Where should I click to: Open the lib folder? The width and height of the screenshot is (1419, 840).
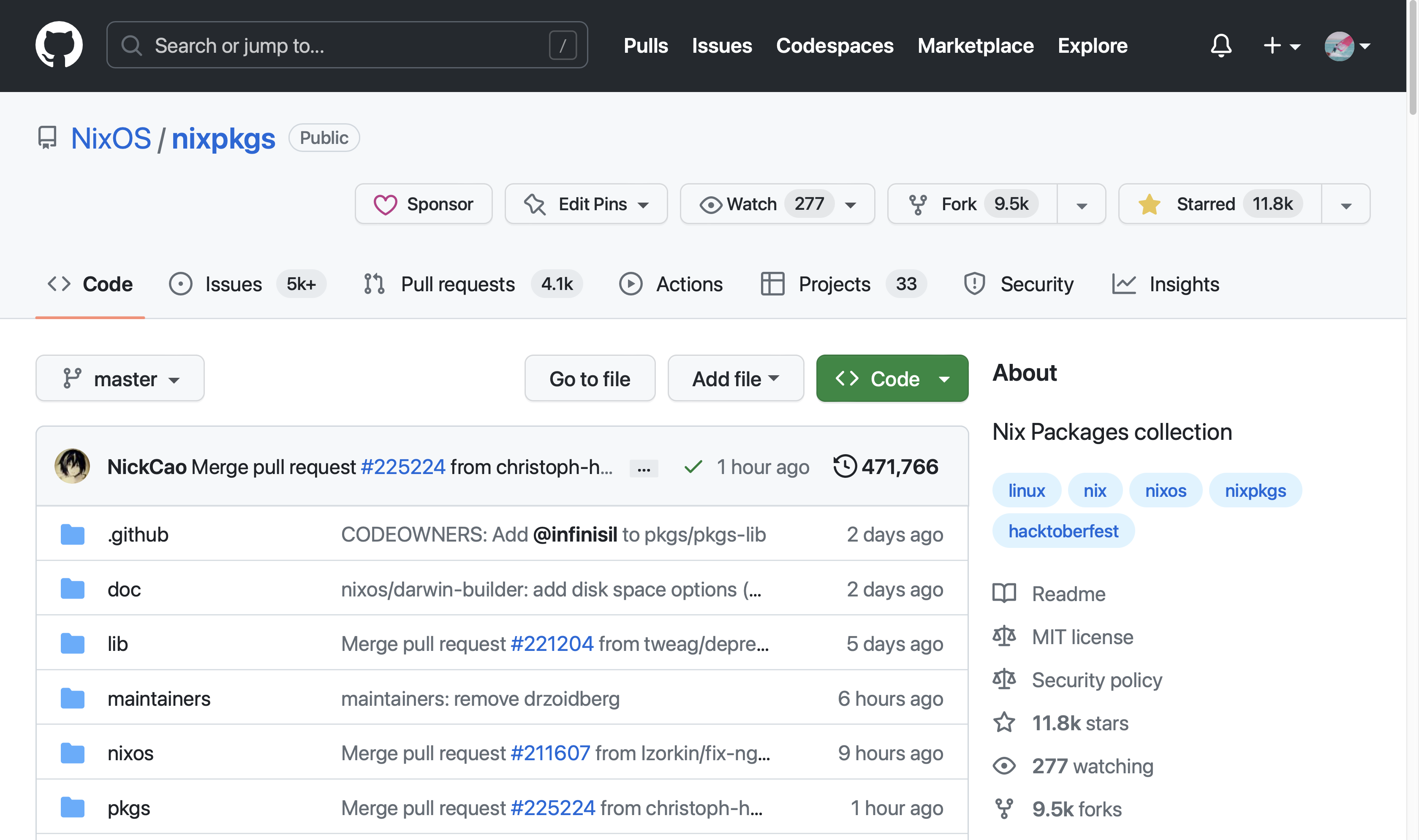pos(118,644)
